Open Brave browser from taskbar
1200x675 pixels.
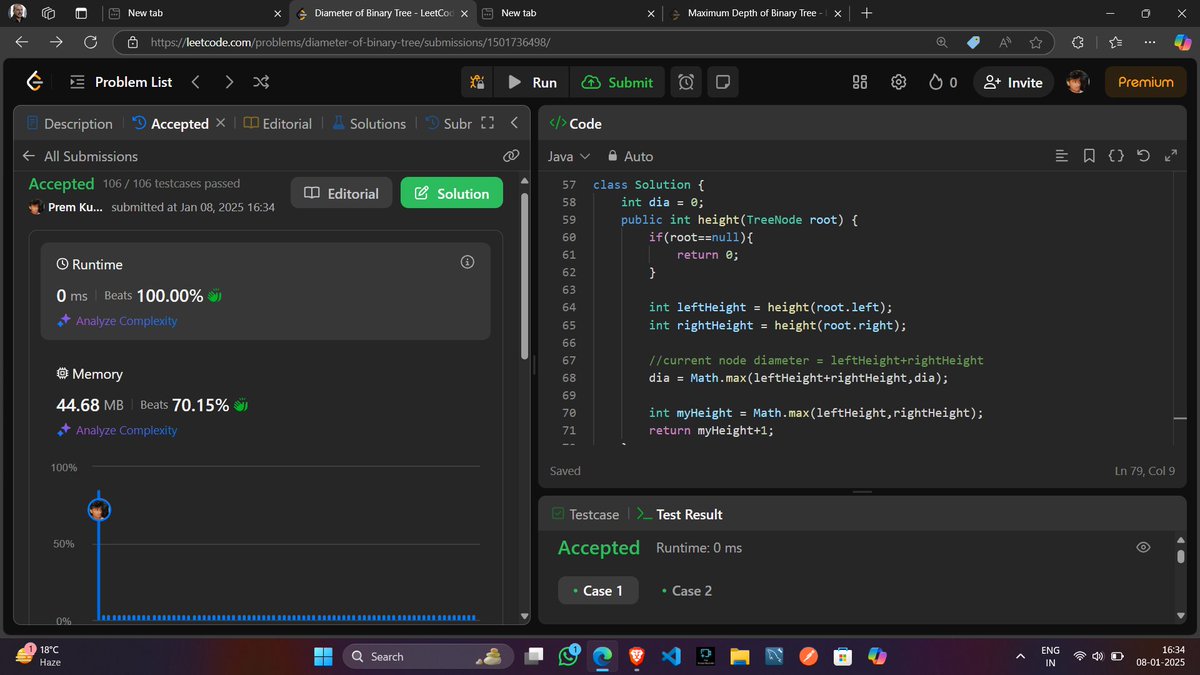[x=637, y=656]
